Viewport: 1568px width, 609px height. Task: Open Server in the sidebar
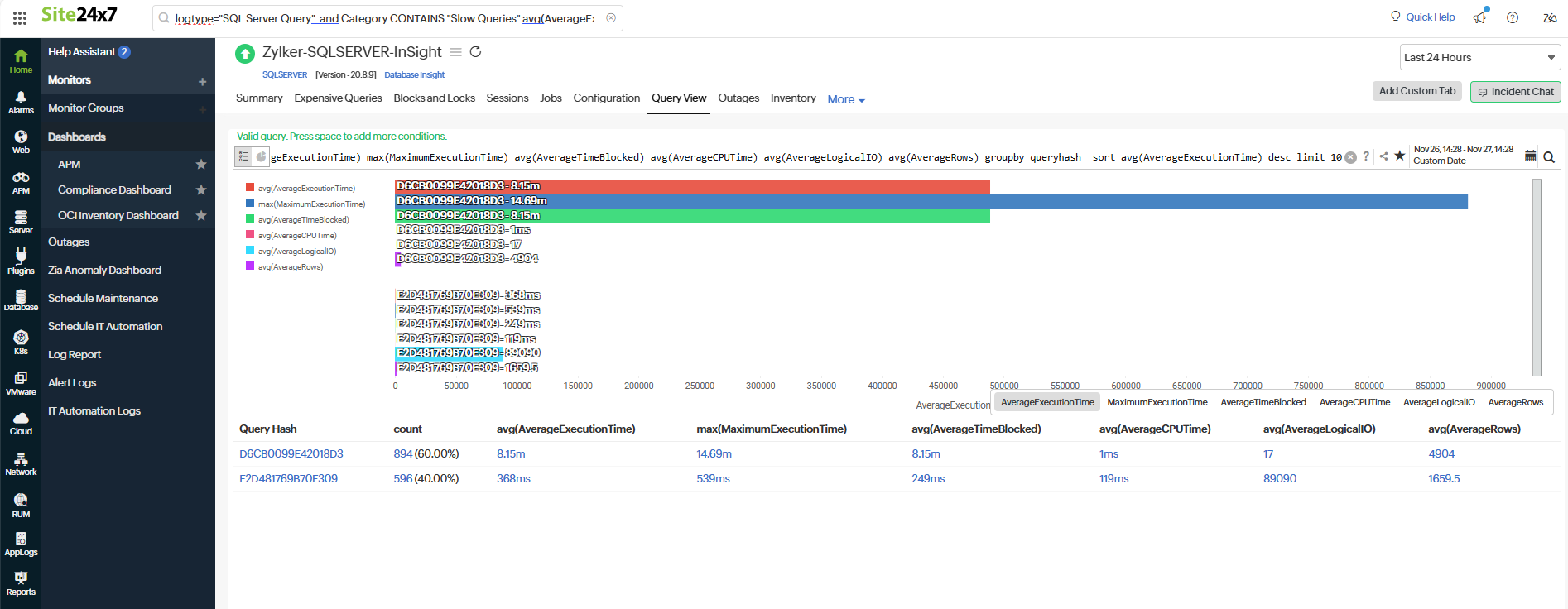coord(21,223)
